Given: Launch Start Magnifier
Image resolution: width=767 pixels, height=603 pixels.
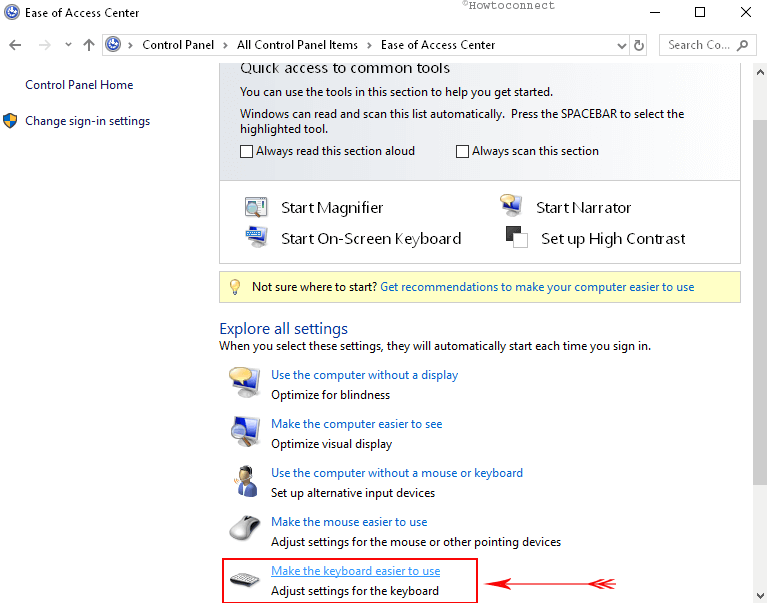Looking at the screenshot, I should pyautogui.click(x=332, y=208).
